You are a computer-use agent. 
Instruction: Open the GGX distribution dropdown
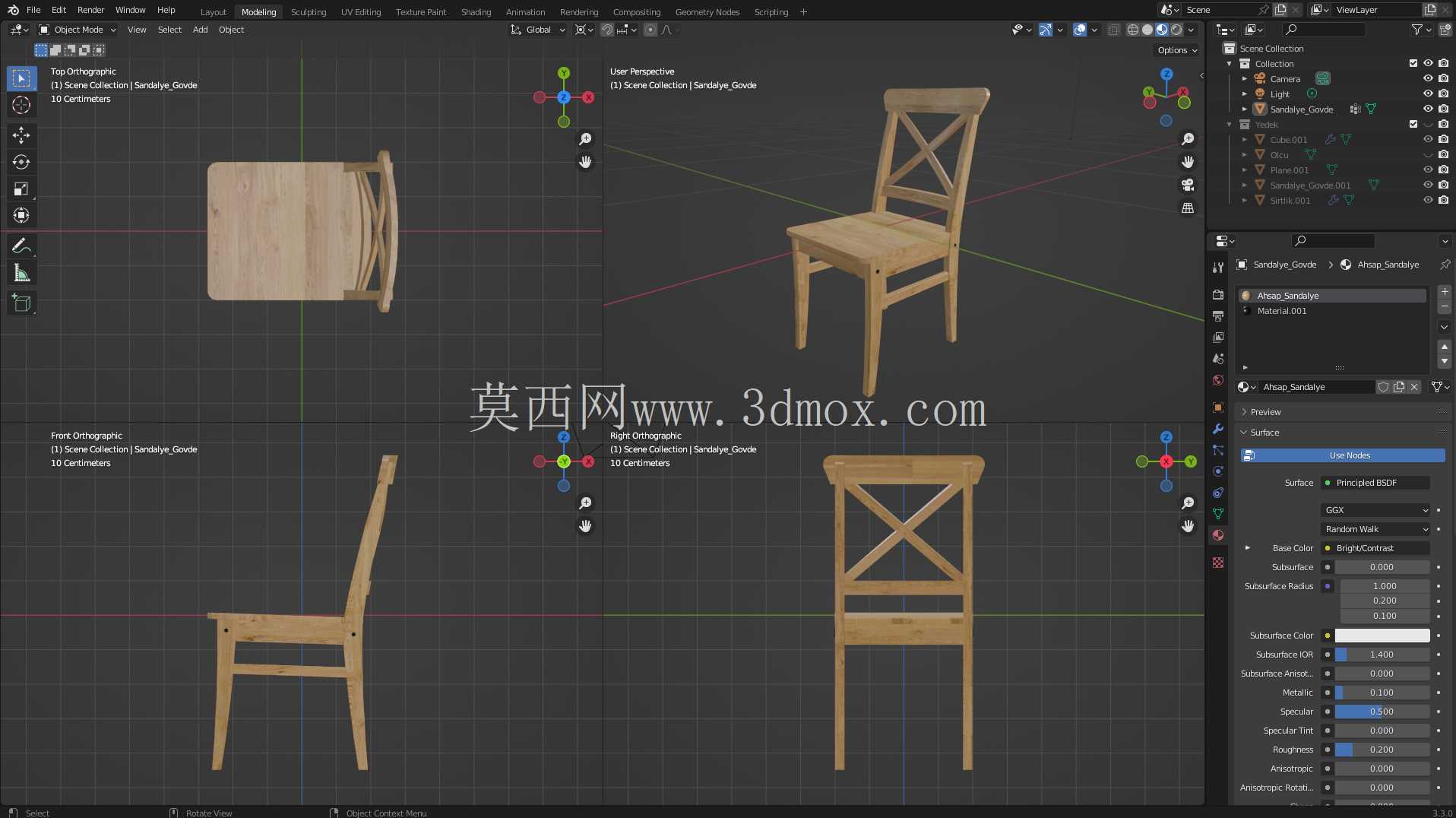coord(1376,510)
